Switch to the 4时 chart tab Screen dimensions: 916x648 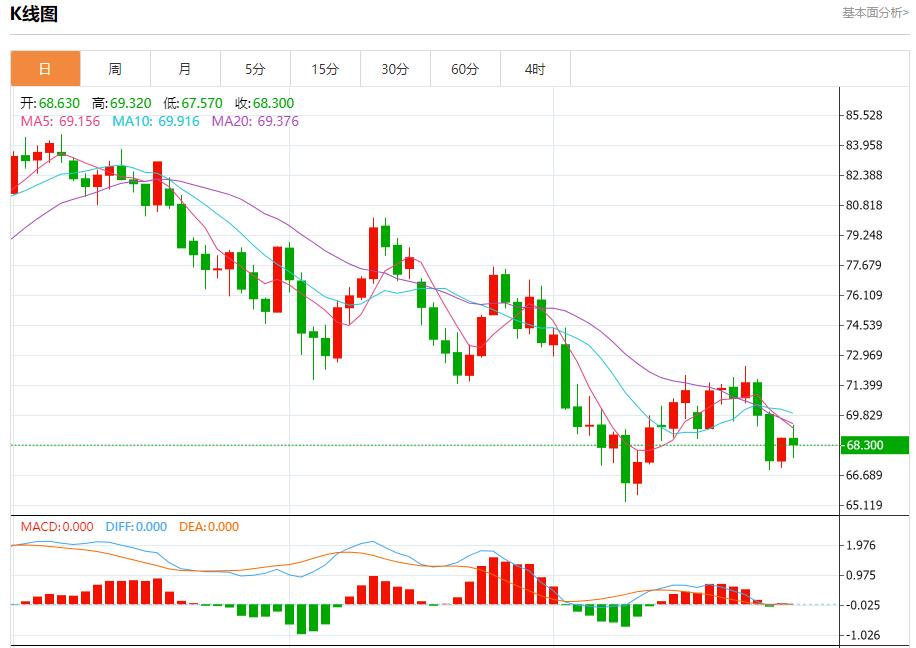coord(535,69)
